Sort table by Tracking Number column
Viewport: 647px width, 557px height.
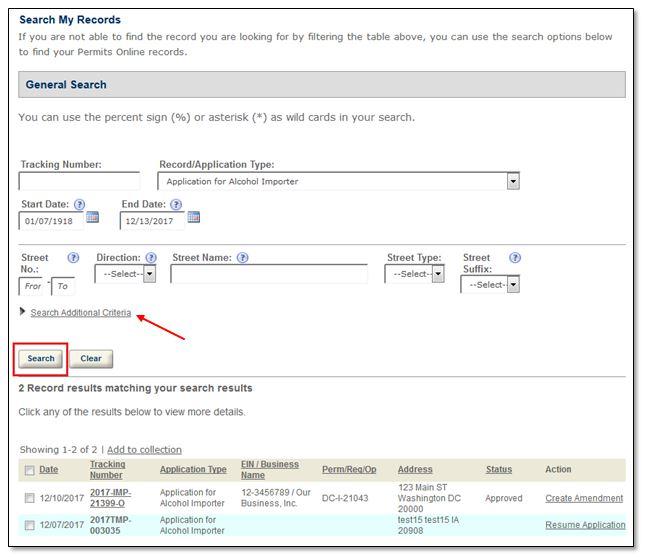(x=106, y=469)
